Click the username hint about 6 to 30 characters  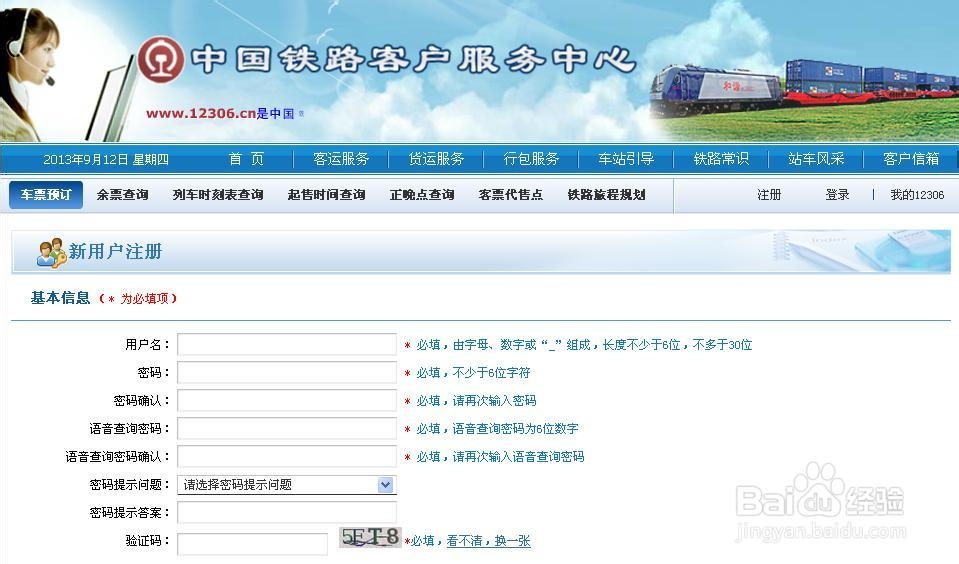[584, 345]
